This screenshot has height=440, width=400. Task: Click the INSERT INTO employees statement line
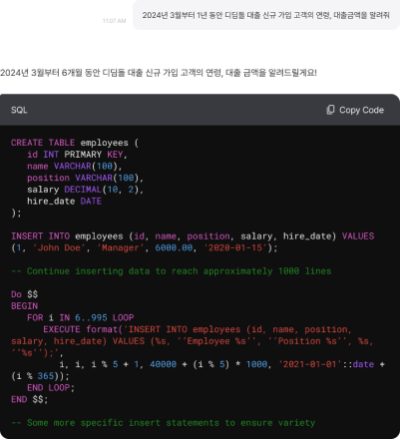(x=193, y=236)
